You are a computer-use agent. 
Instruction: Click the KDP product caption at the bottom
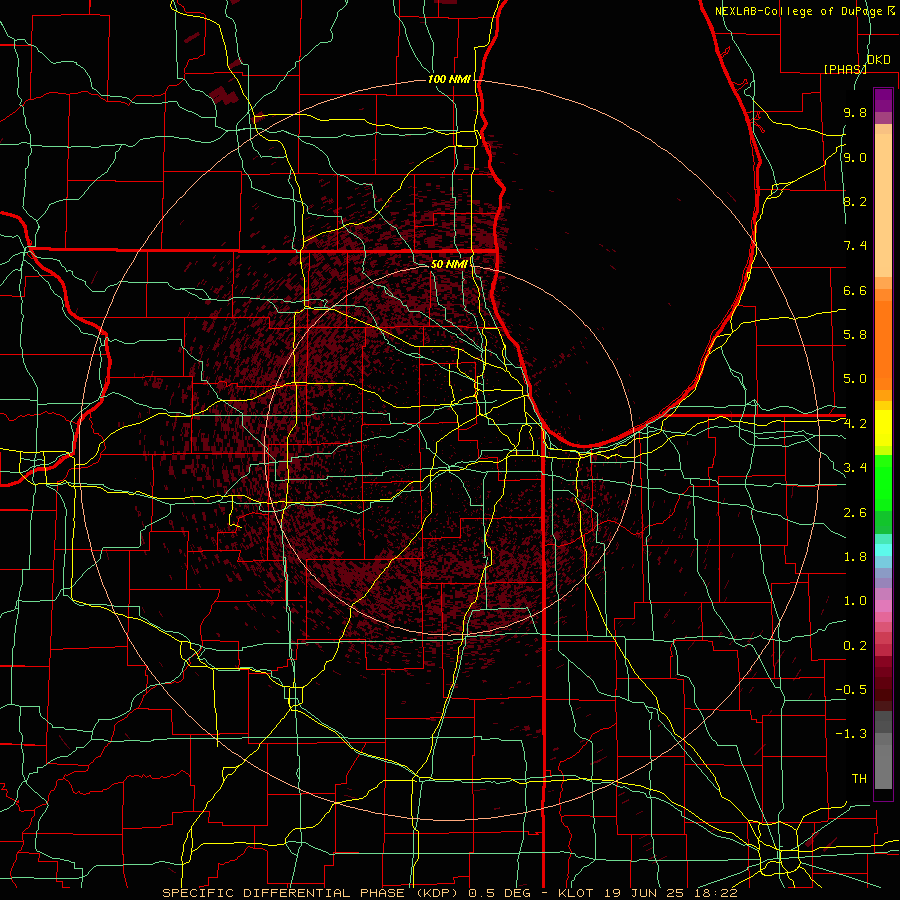[449, 893]
